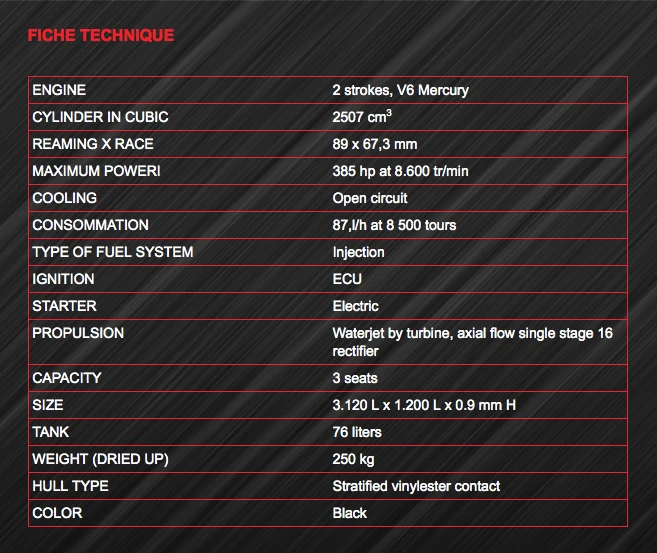This screenshot has width=657, height=553.
Task: Select the ENGINE row label
Action: click(x=59, y=90)
